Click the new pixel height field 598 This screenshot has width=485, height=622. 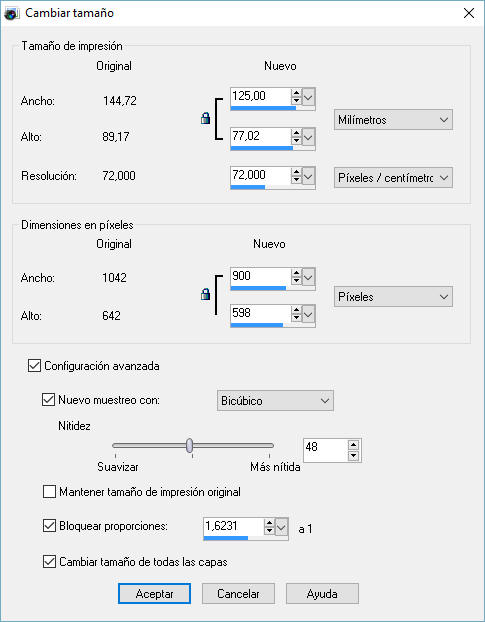click(x=261, y=313)
